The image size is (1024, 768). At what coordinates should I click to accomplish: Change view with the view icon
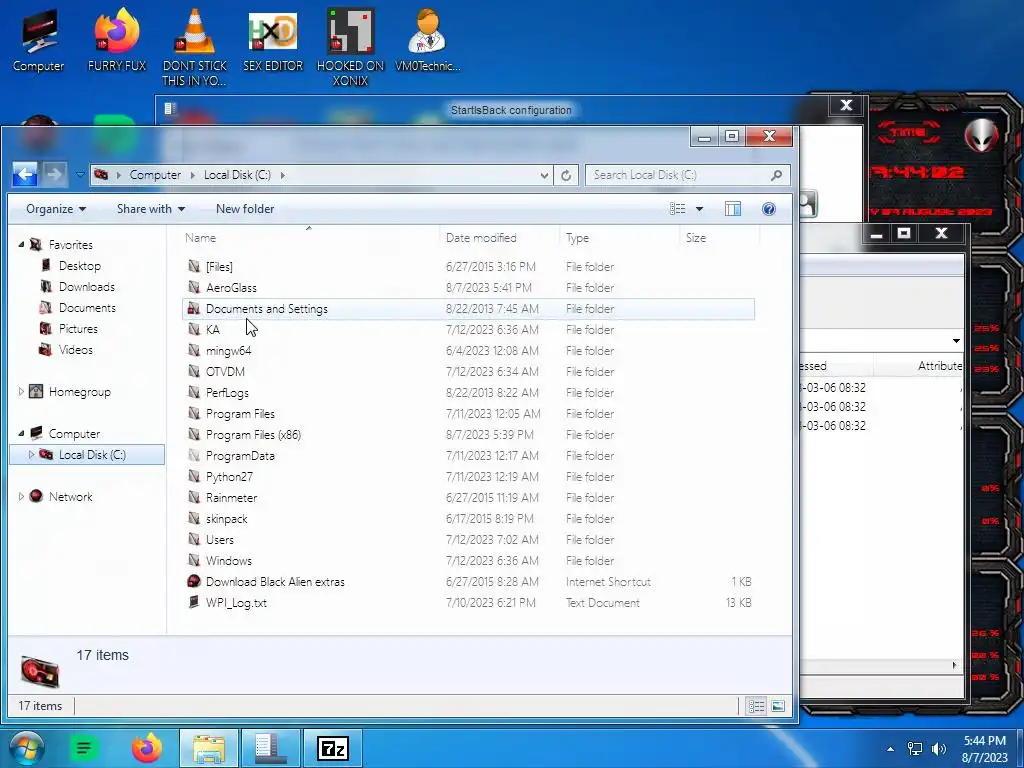click(x=677, y=209)
